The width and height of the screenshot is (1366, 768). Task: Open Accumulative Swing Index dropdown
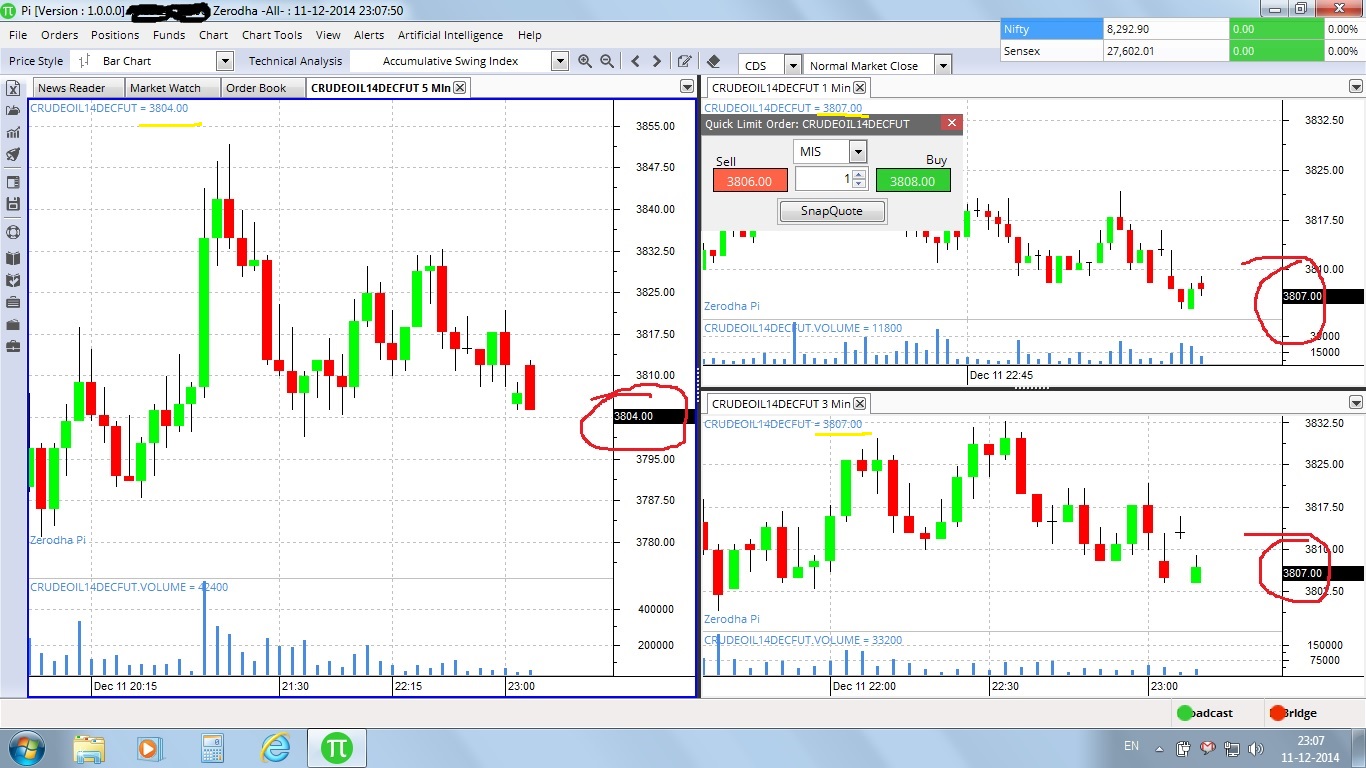tap(560, 61)
